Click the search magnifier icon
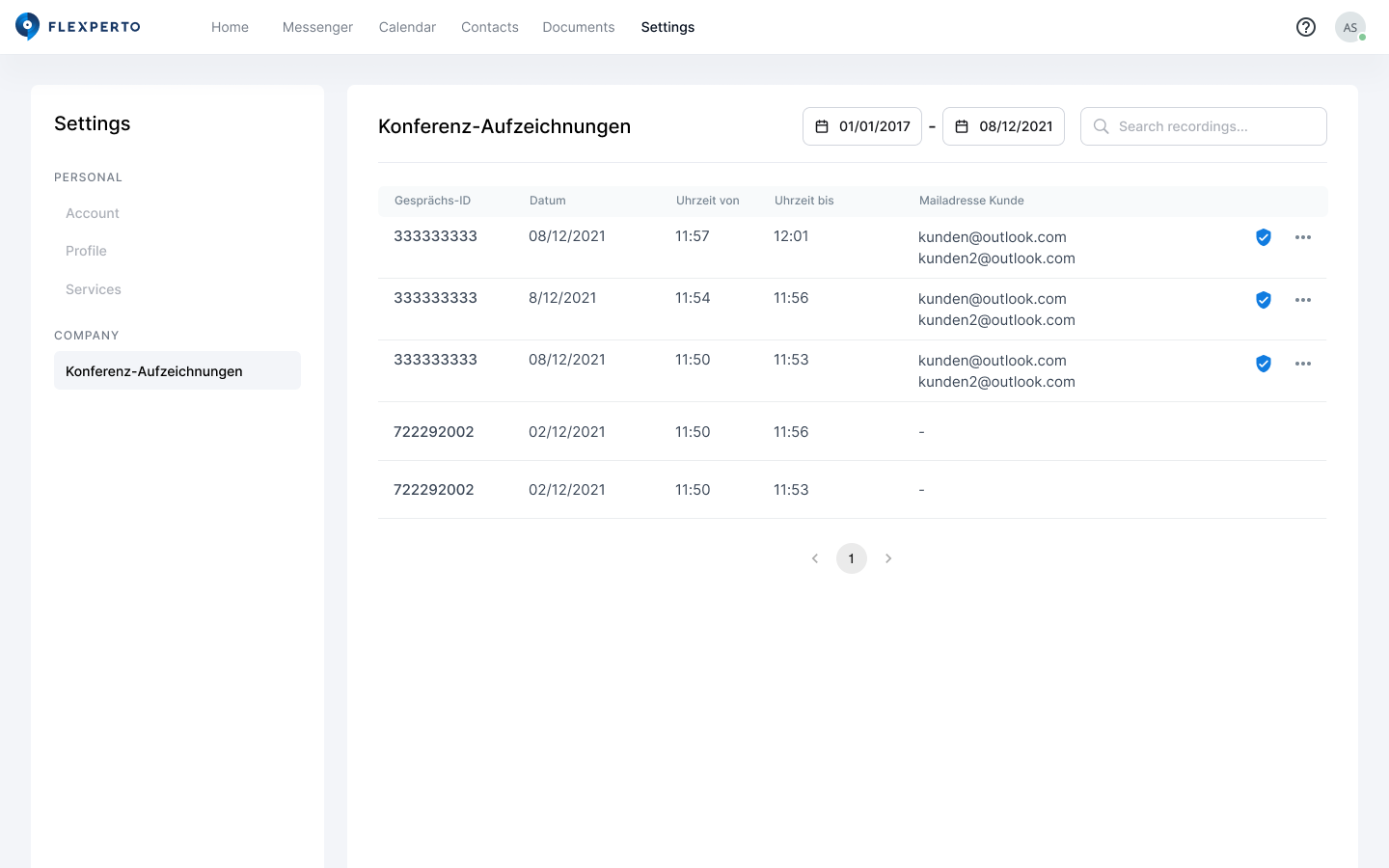1389x868 pixels. click(1101, 126)
